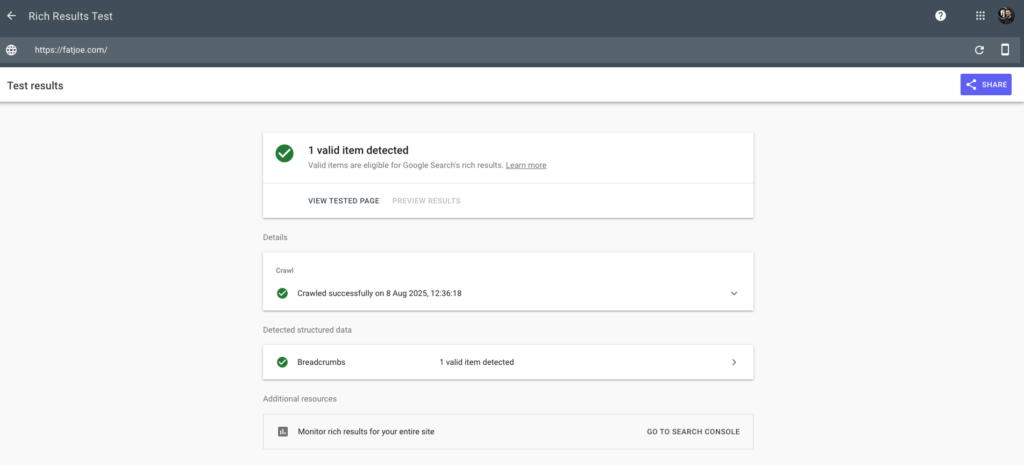The image size is (1024, 465).
Task: Click the reload test icon in URL bar
Action: [979, 50]
